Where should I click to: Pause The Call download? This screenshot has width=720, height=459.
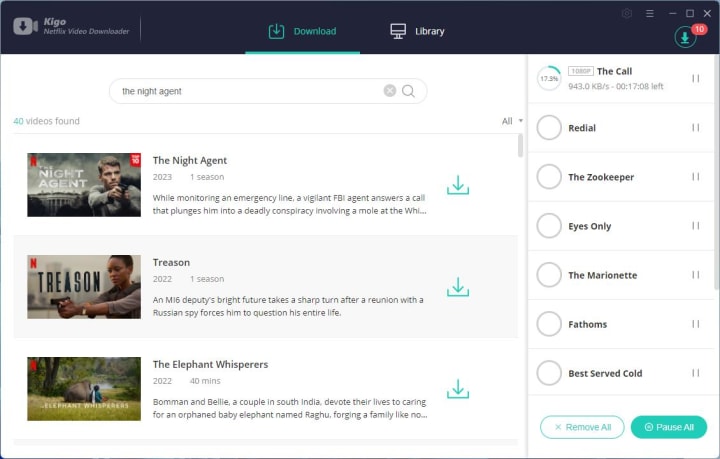[x=696, y=78]
